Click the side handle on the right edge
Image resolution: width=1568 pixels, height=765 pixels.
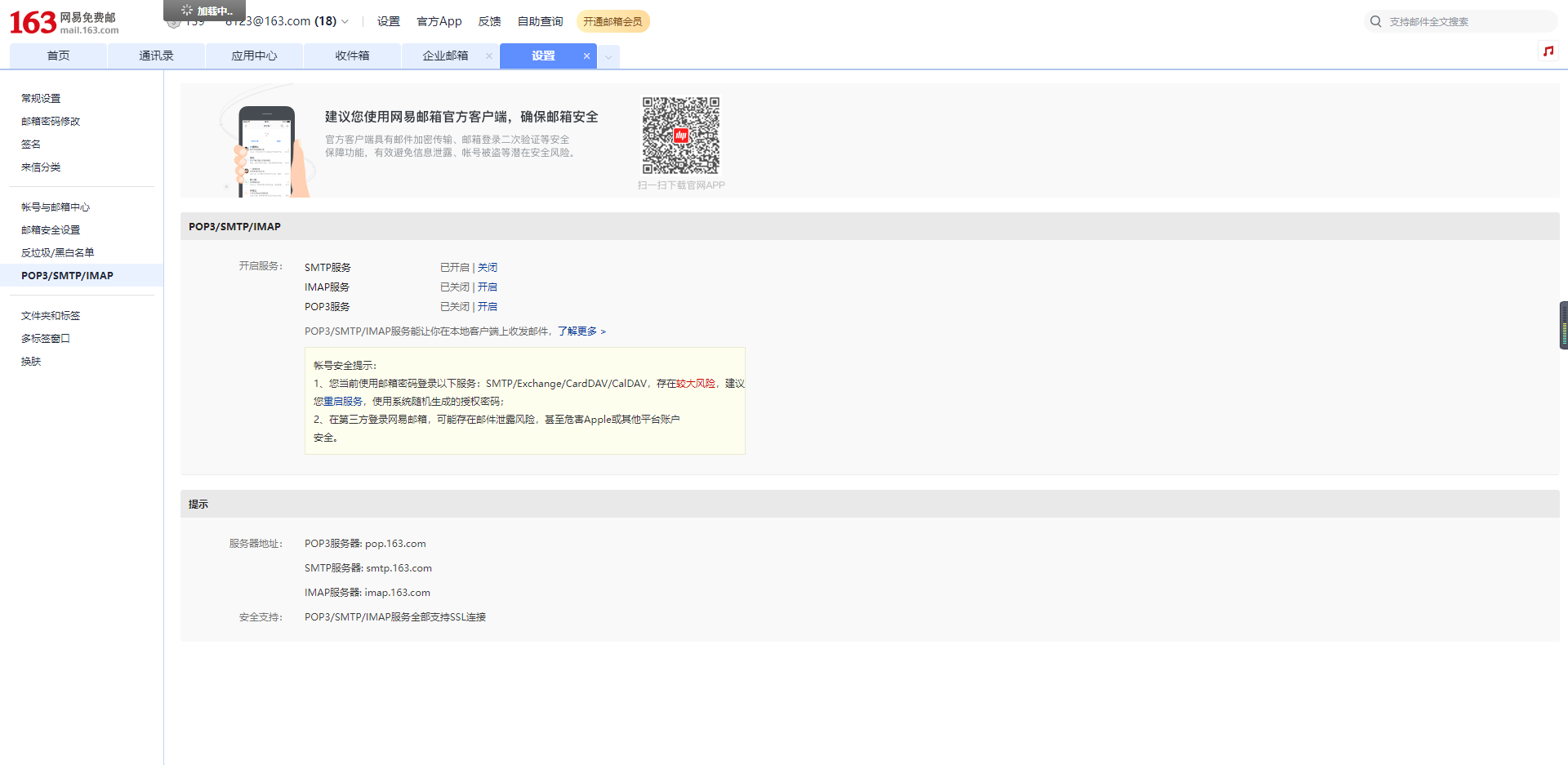pyautogui.click(x=1563, y=325)
